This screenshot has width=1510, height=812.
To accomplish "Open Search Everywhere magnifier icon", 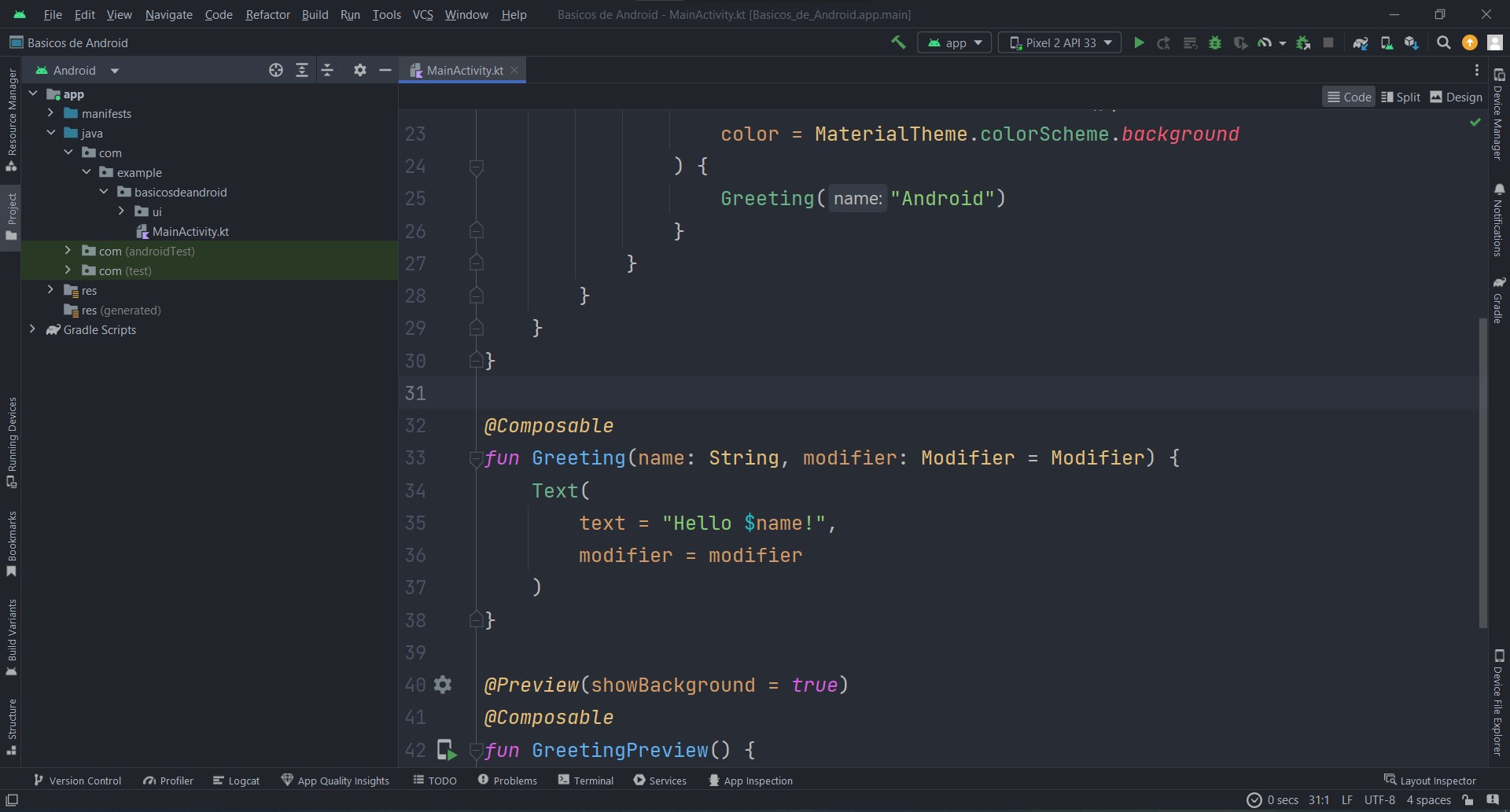I will pos(1443,42).
